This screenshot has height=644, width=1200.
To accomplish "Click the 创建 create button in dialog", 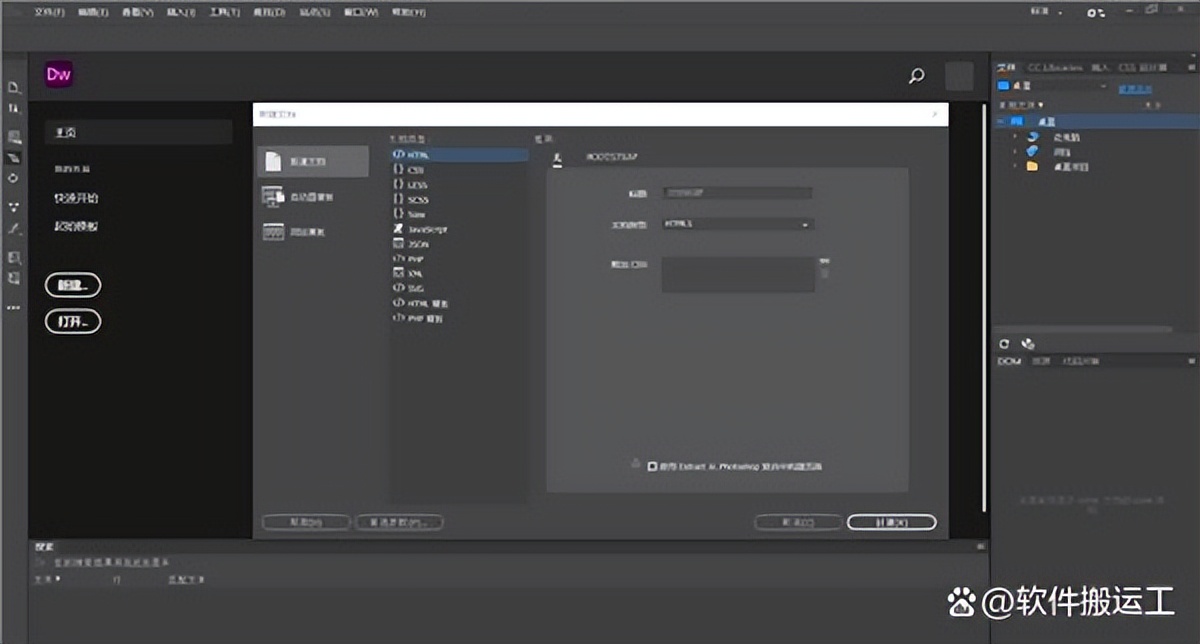I will tap(891, 522).
